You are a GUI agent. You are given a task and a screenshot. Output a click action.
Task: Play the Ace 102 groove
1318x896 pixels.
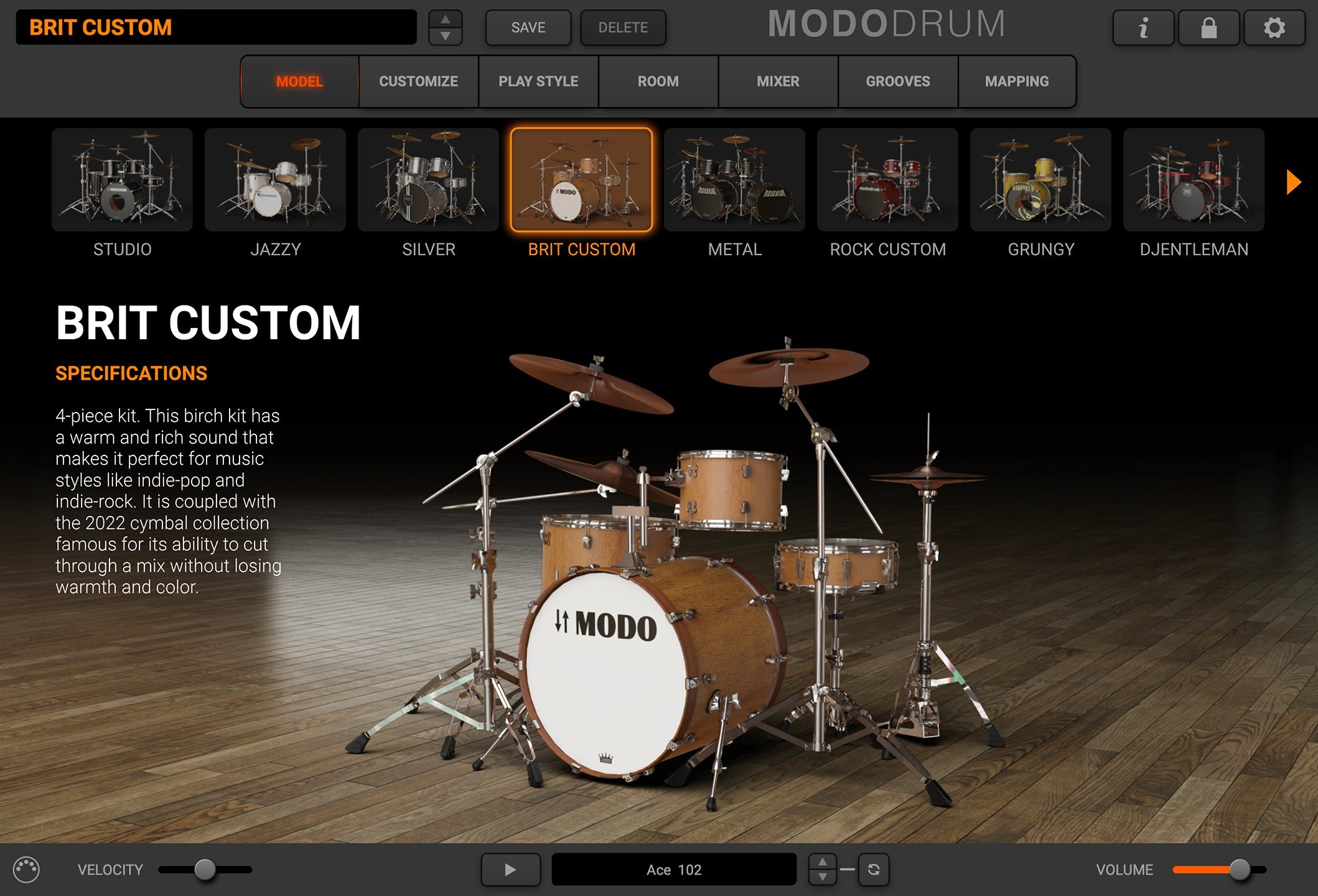pos(510,869)
